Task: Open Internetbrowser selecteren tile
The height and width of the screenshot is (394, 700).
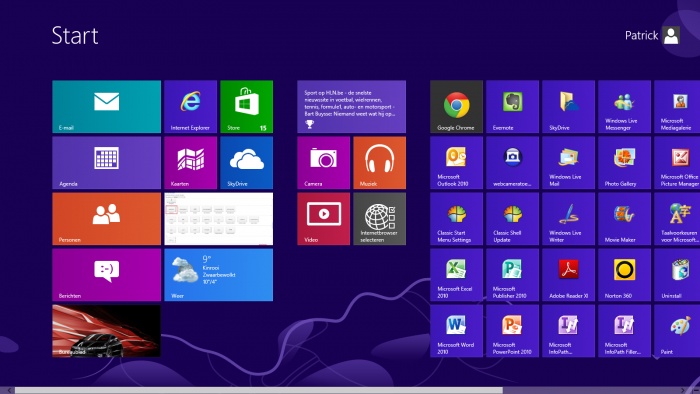Action: (x=379, y=219)
